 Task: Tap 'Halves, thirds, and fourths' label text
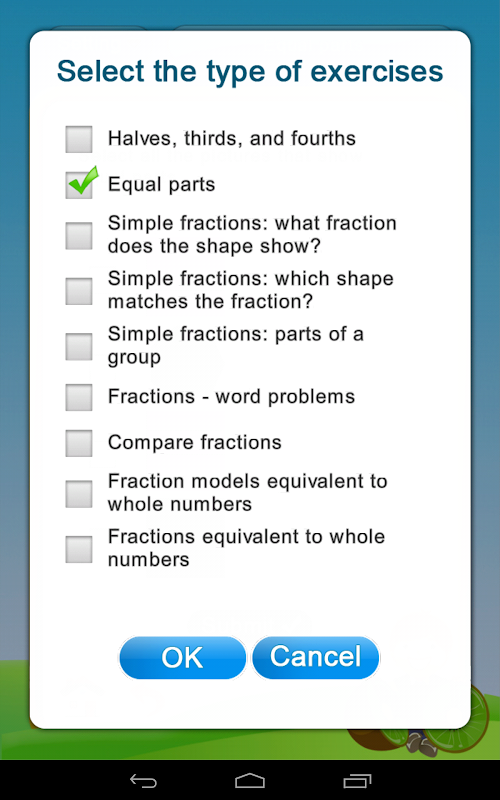click(232, 138)
